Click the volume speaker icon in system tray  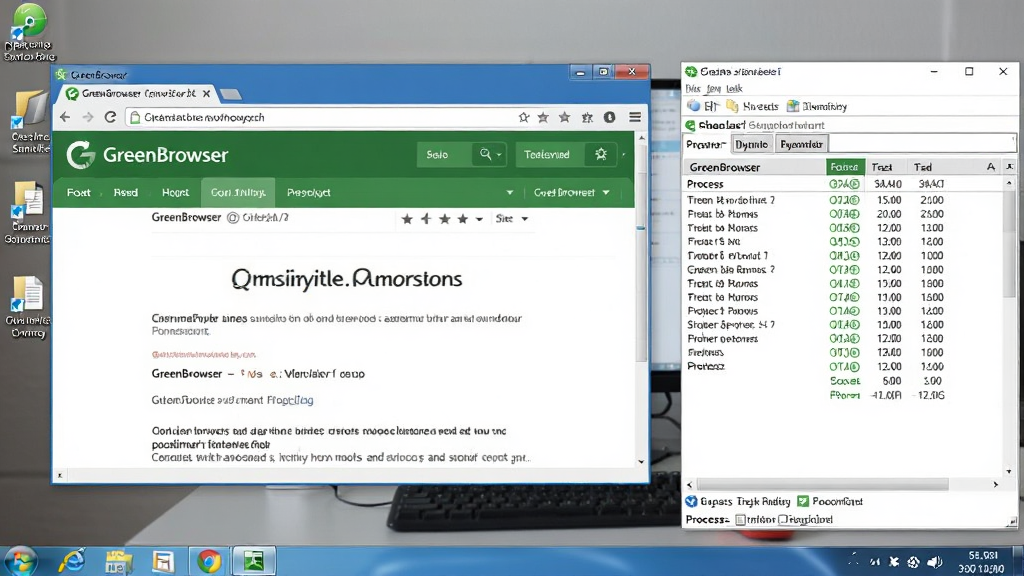(x=935, y=562)
